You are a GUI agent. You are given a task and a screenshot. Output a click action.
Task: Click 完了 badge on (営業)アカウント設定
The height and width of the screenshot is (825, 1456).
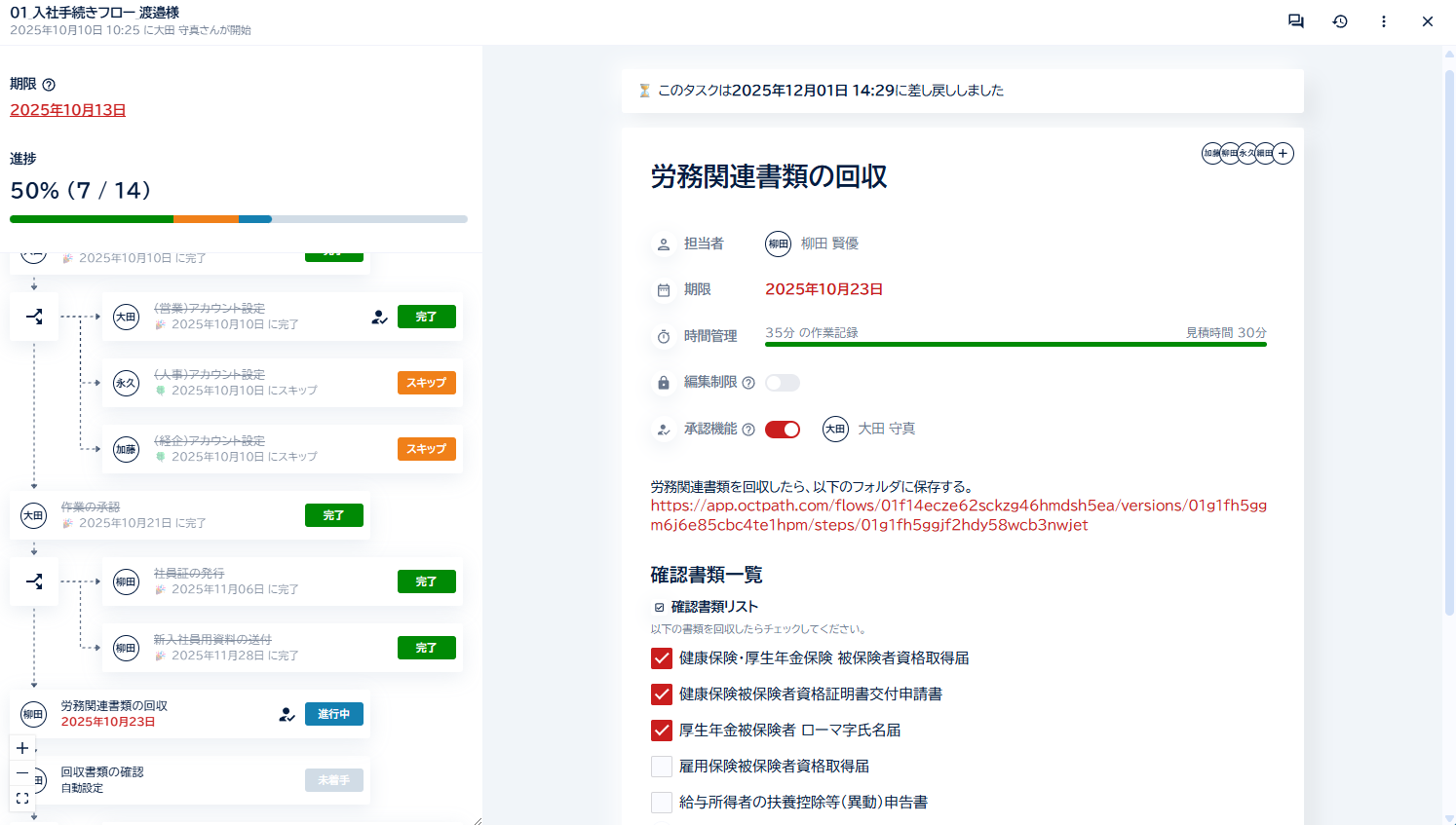(427, 317)
